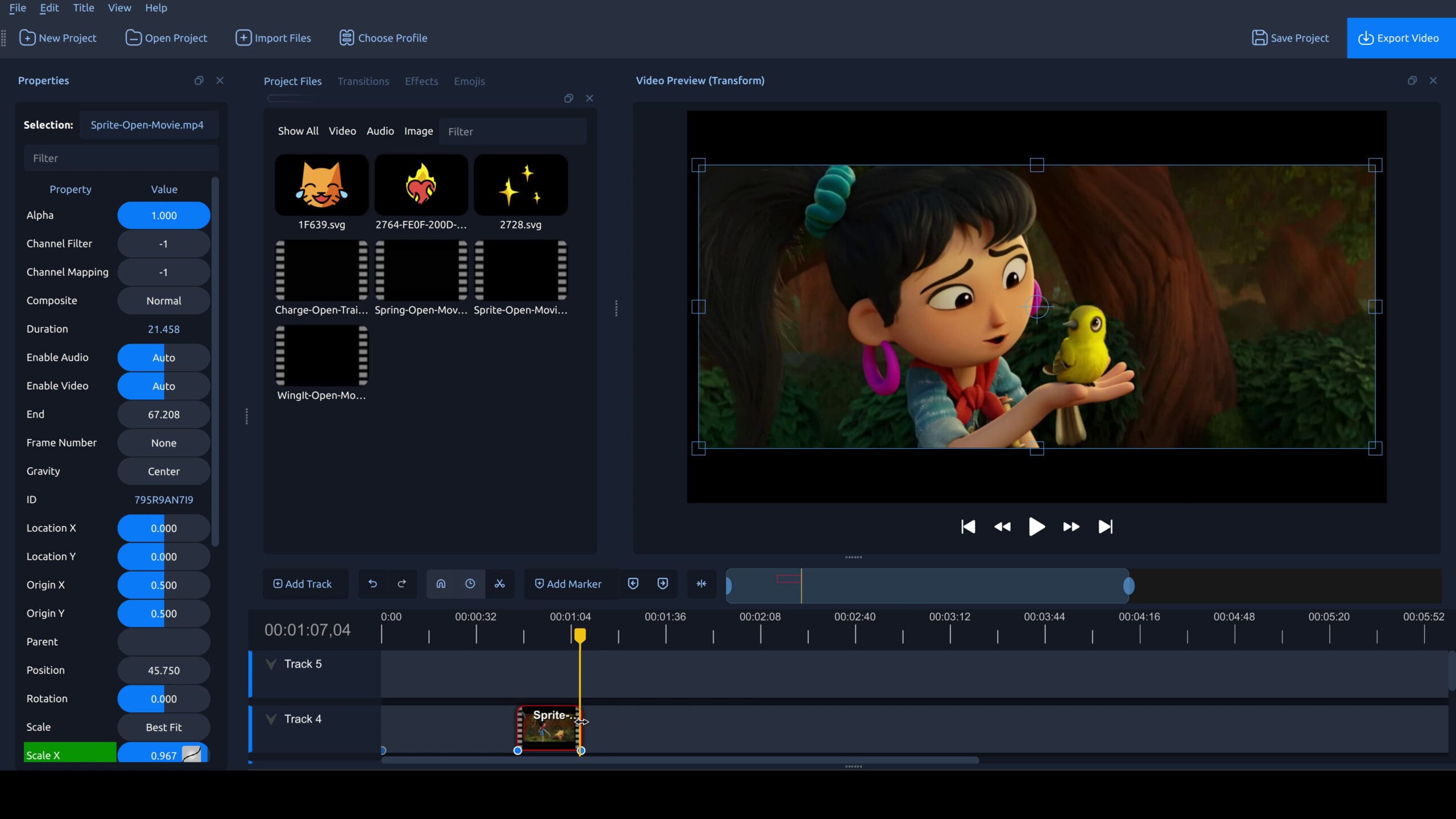This screenshot has width=1456, height=819.
Task: Select the Razor tool in the timeline toolbar
Action: pyautogui.click(x=500, y=584)
